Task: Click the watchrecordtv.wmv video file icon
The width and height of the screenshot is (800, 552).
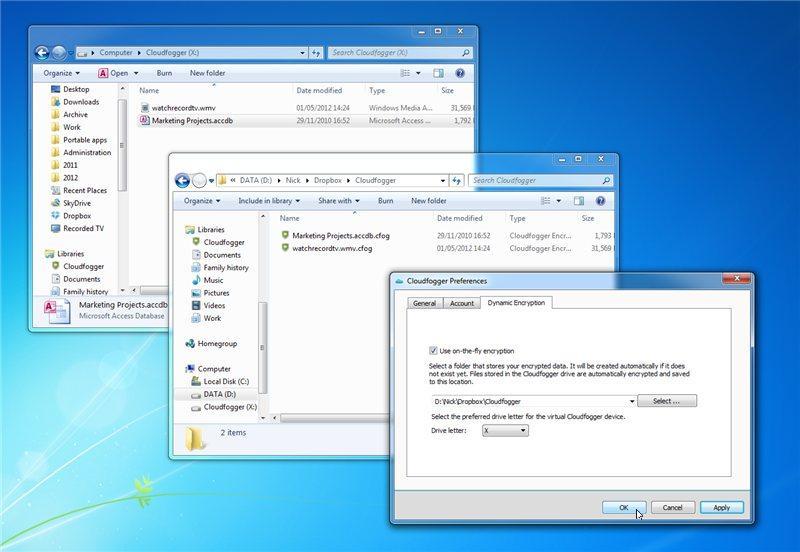Action: (x=145, y=107)
